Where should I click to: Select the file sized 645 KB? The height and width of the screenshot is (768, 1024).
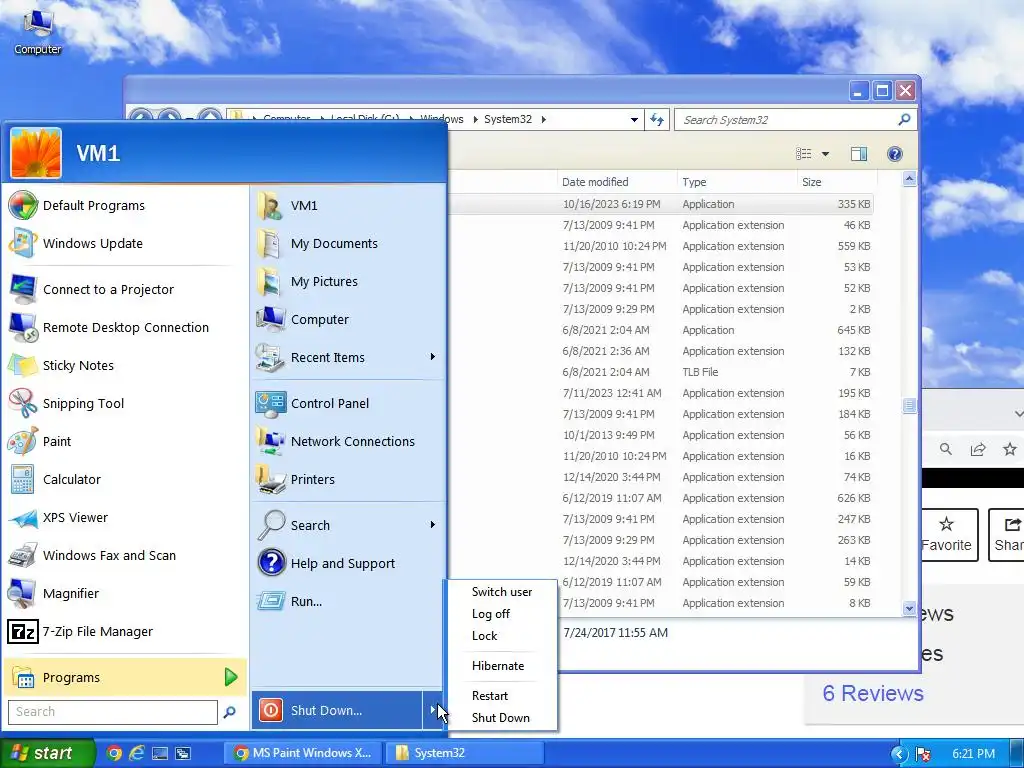pyautogui.click(x=660, y=330)
